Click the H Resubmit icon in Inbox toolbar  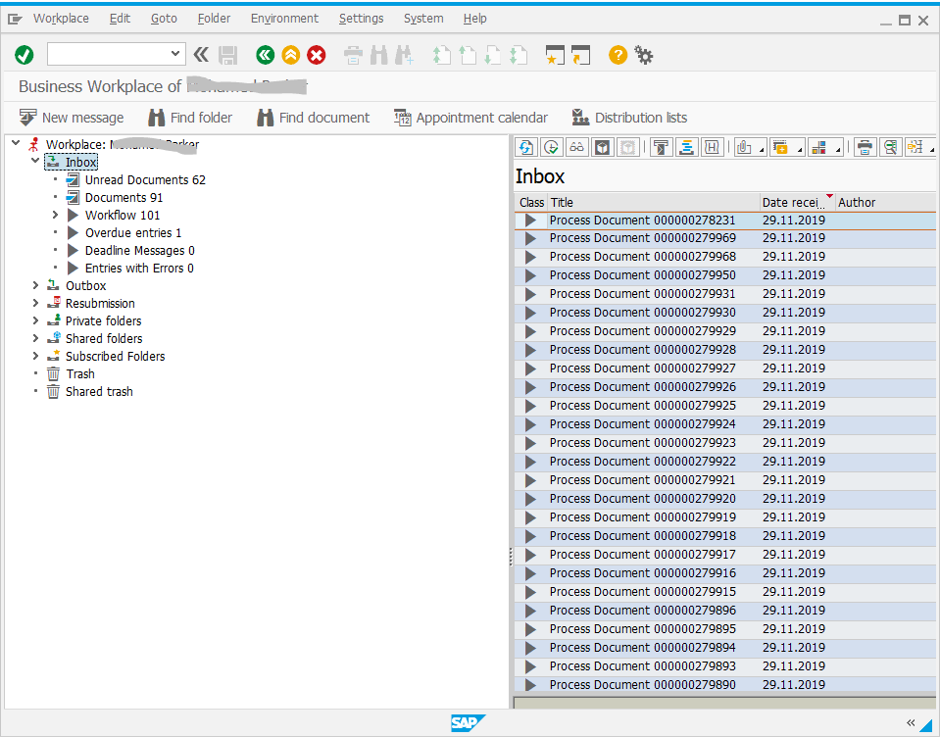712,147
